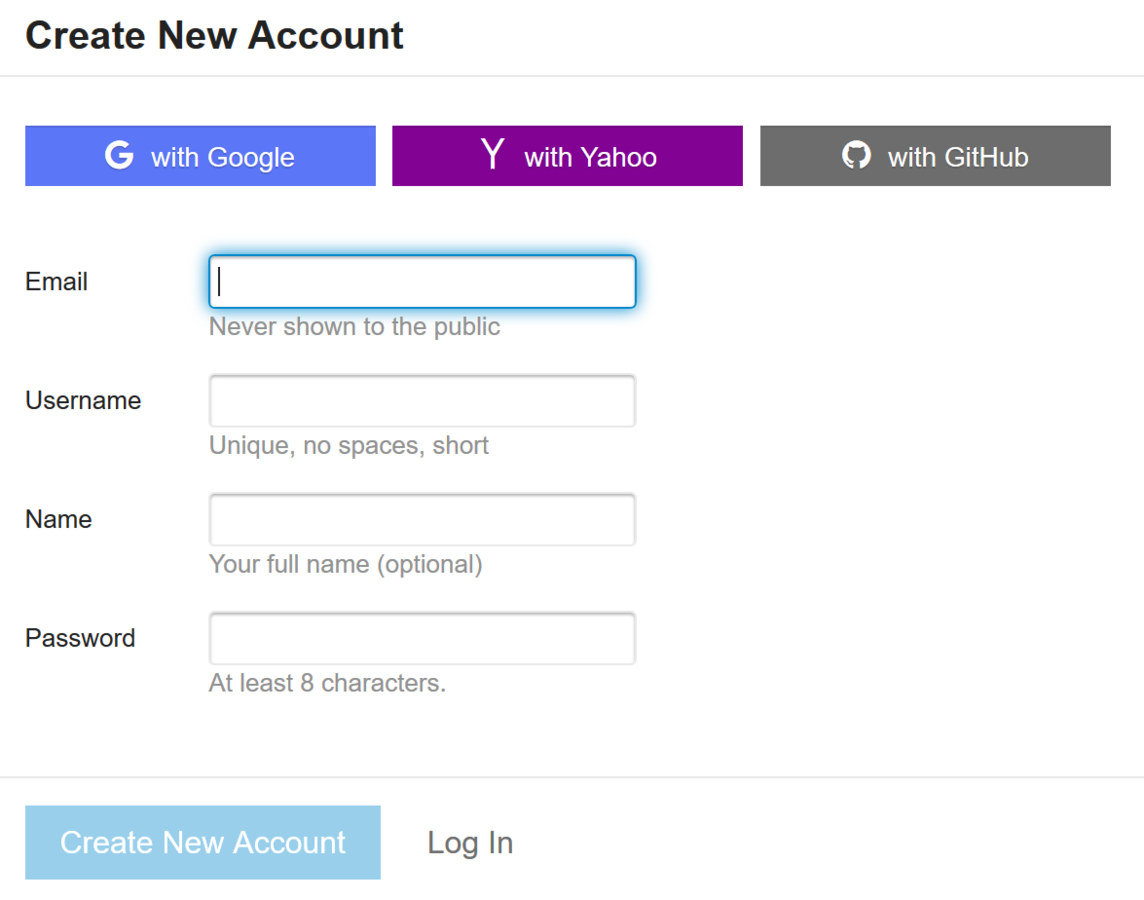Click 'Your full name (optional)' hint
This screenshot has height=900, width=1144.
click(x=346, y=565)
